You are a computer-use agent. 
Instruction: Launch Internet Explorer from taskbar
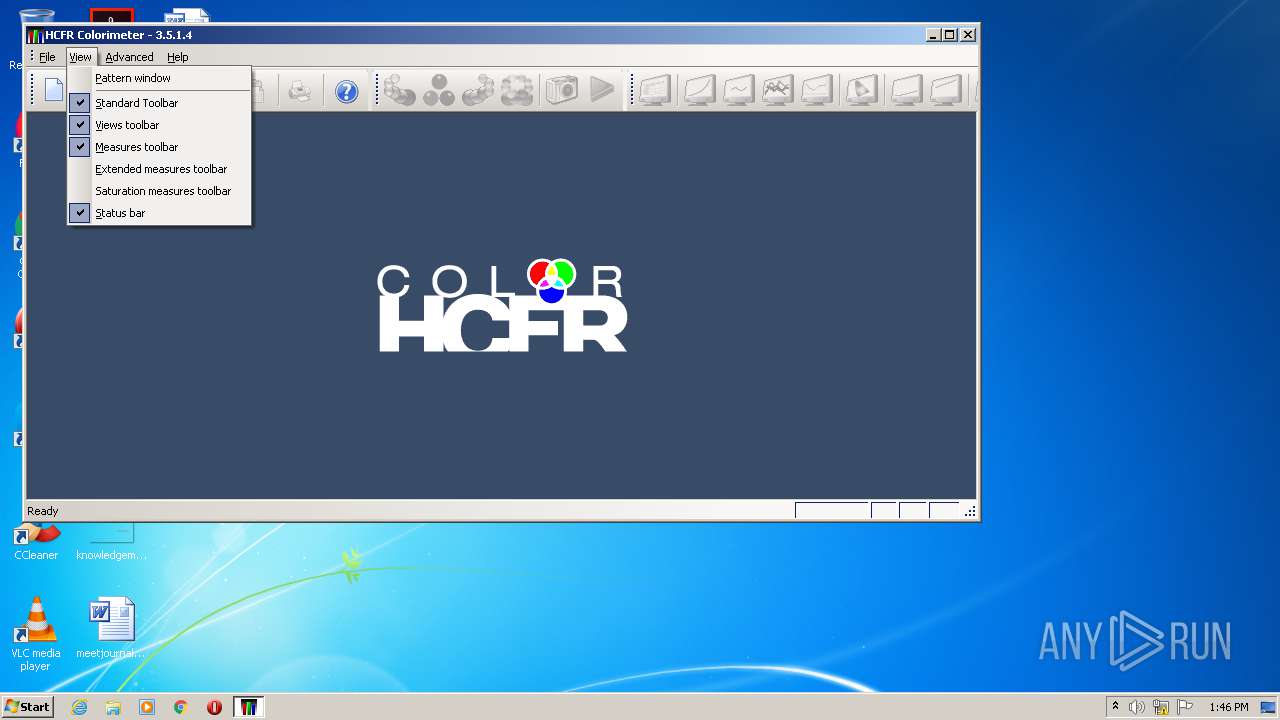click(x=79, y=707)
